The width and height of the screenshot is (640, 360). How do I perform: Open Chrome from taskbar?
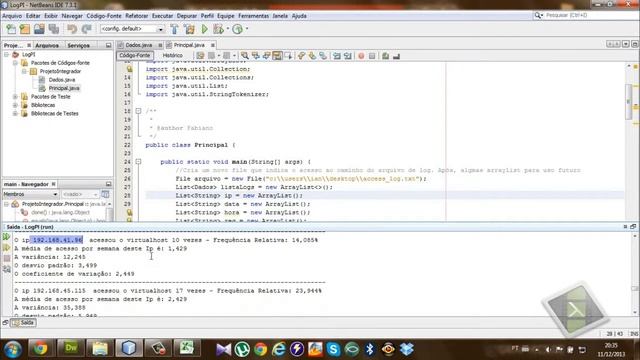pyautogui.click(x=40, y=349)
